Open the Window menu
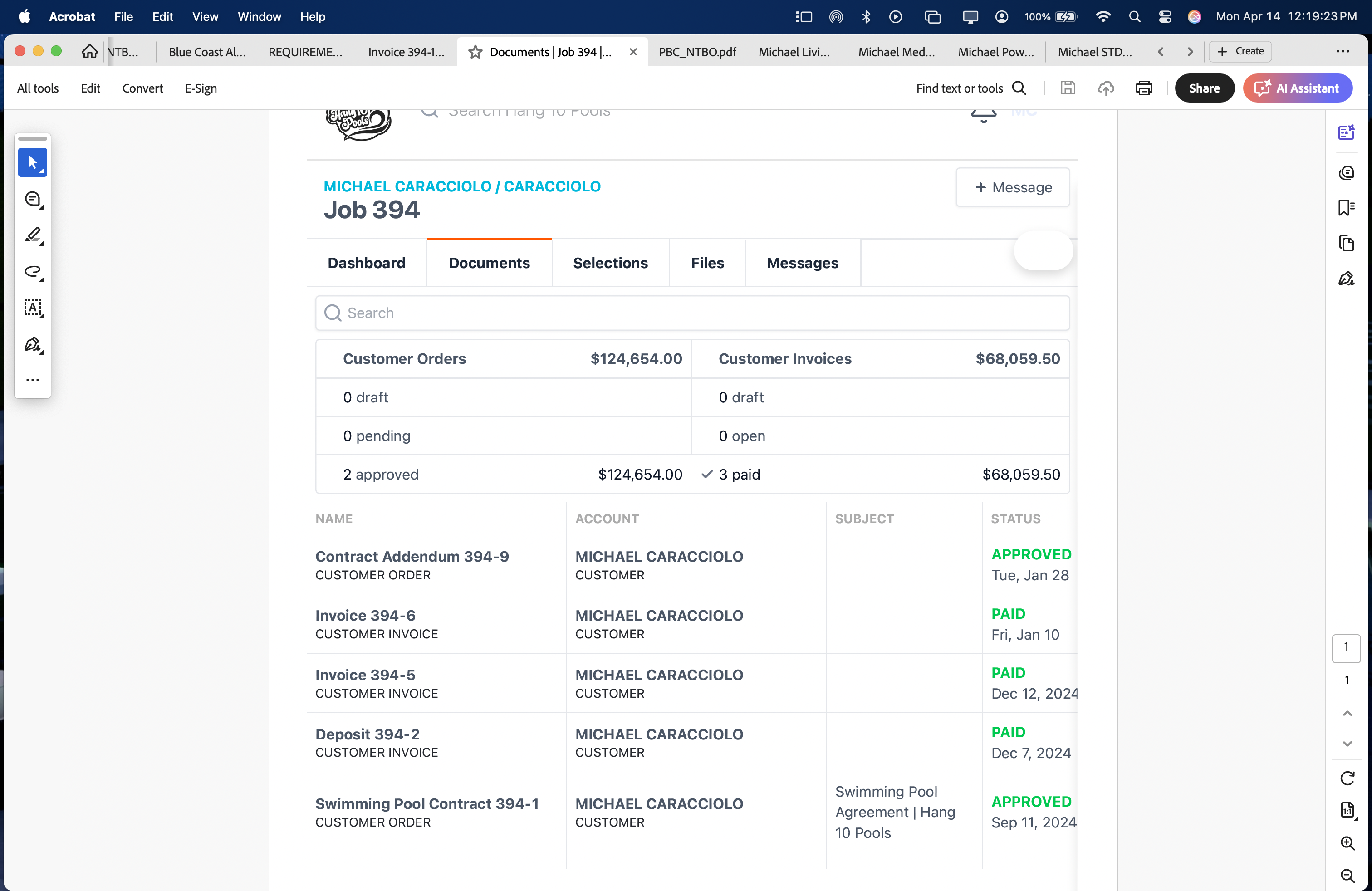Viewport: 1372px width, 891px height. [260, 17]
